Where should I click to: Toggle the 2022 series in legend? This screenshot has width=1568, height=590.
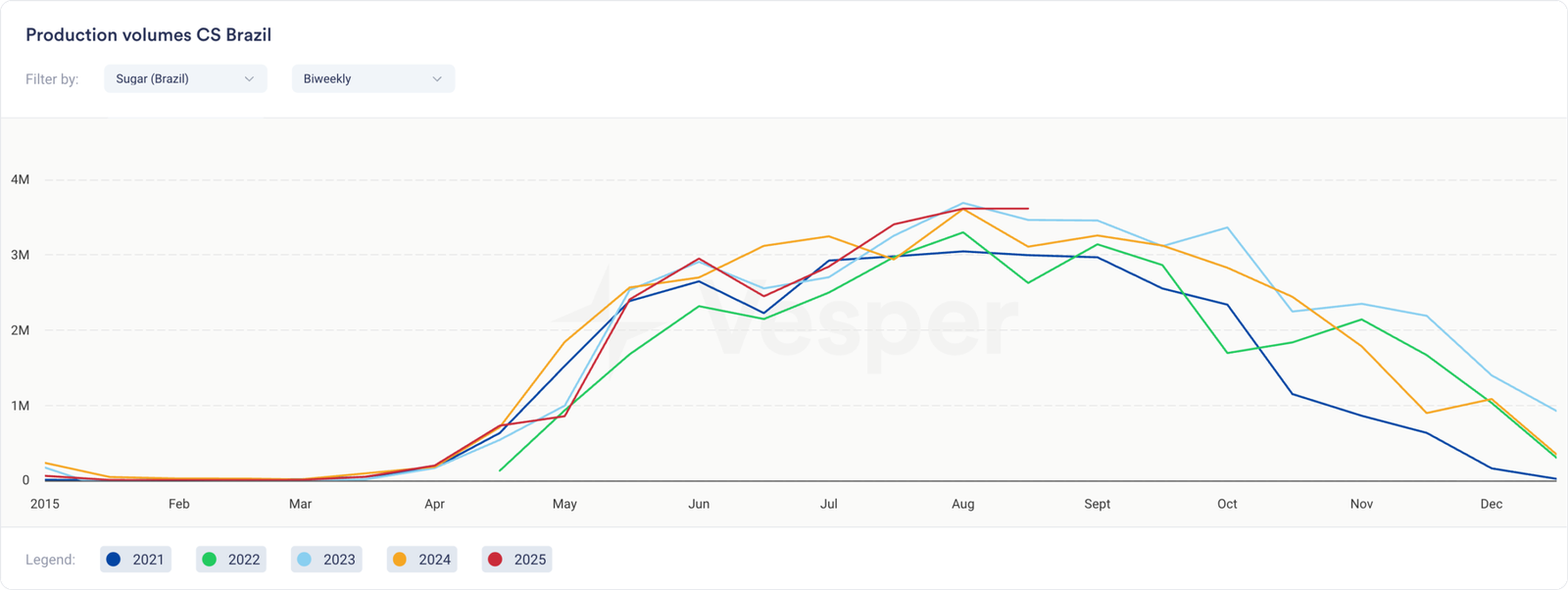click(231, 560)
